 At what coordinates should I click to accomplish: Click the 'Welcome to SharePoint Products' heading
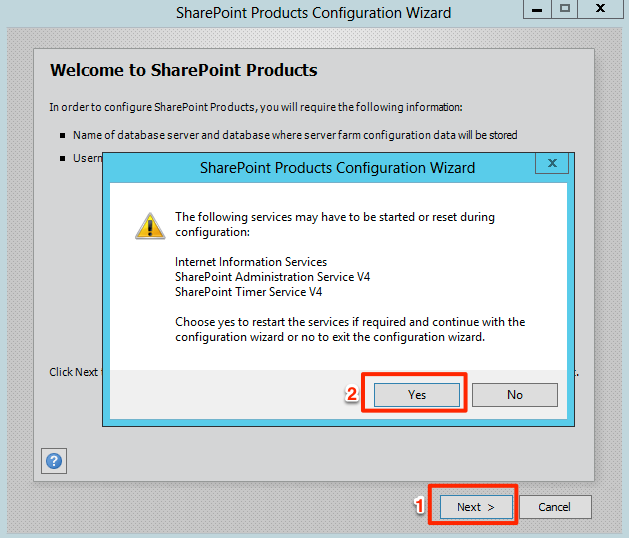click(183, 70)
